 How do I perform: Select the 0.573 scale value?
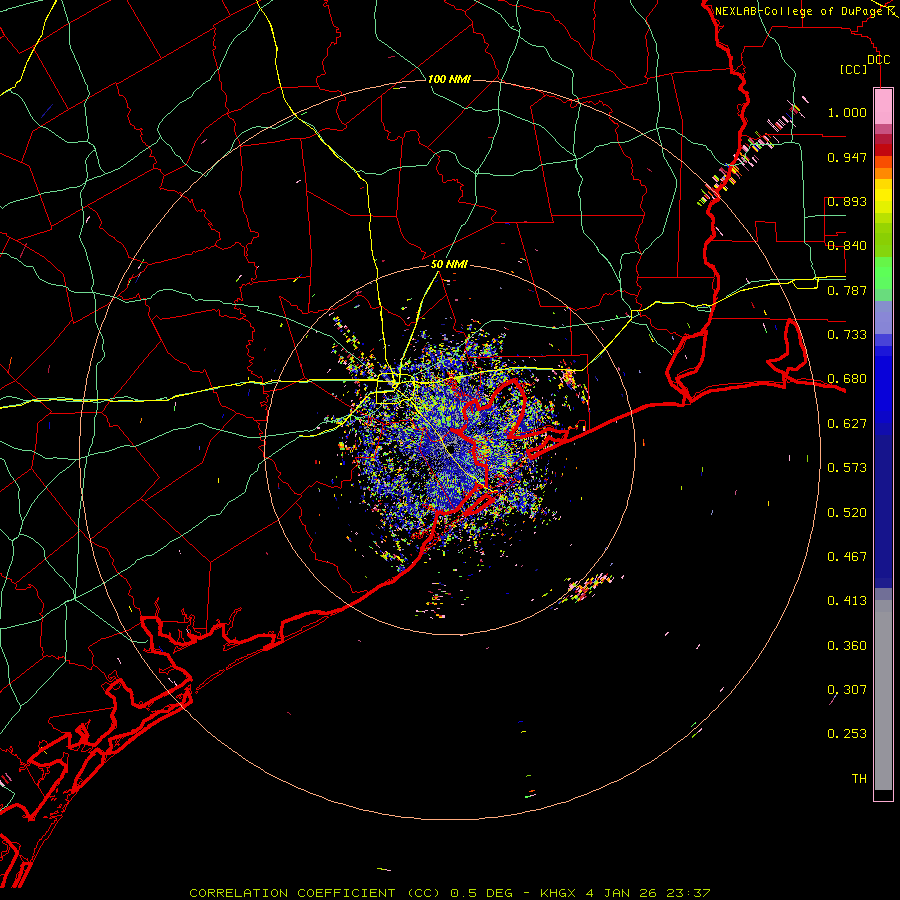click(x=847, y=468)
